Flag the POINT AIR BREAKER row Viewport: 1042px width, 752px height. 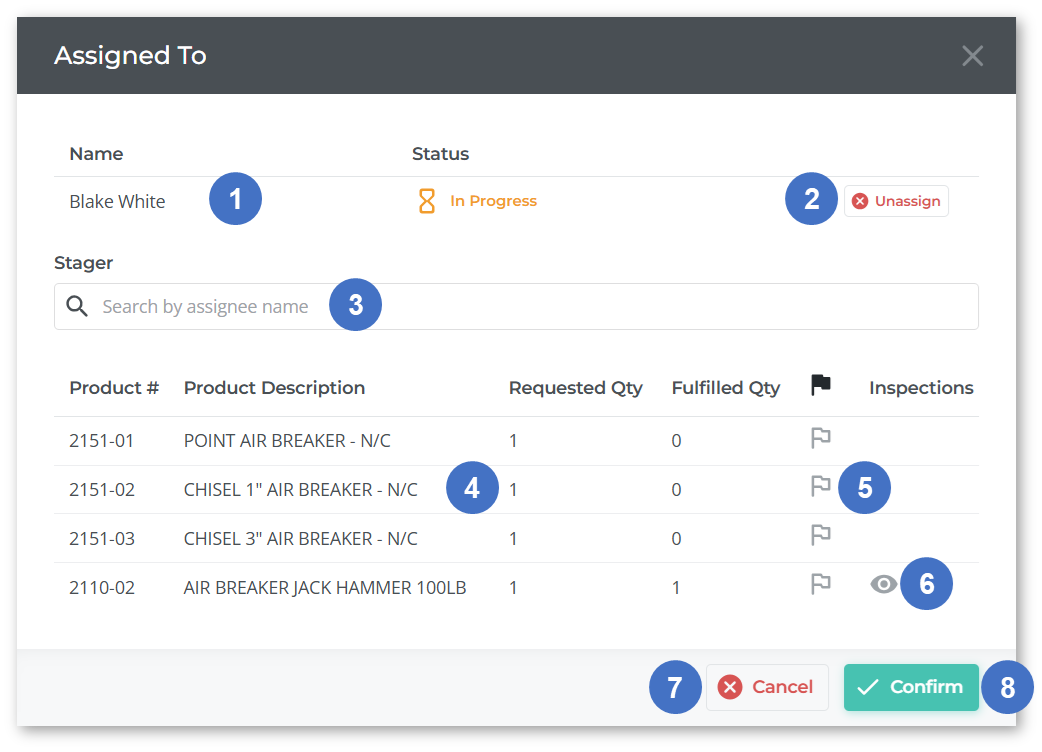click(x=820, y=438)
